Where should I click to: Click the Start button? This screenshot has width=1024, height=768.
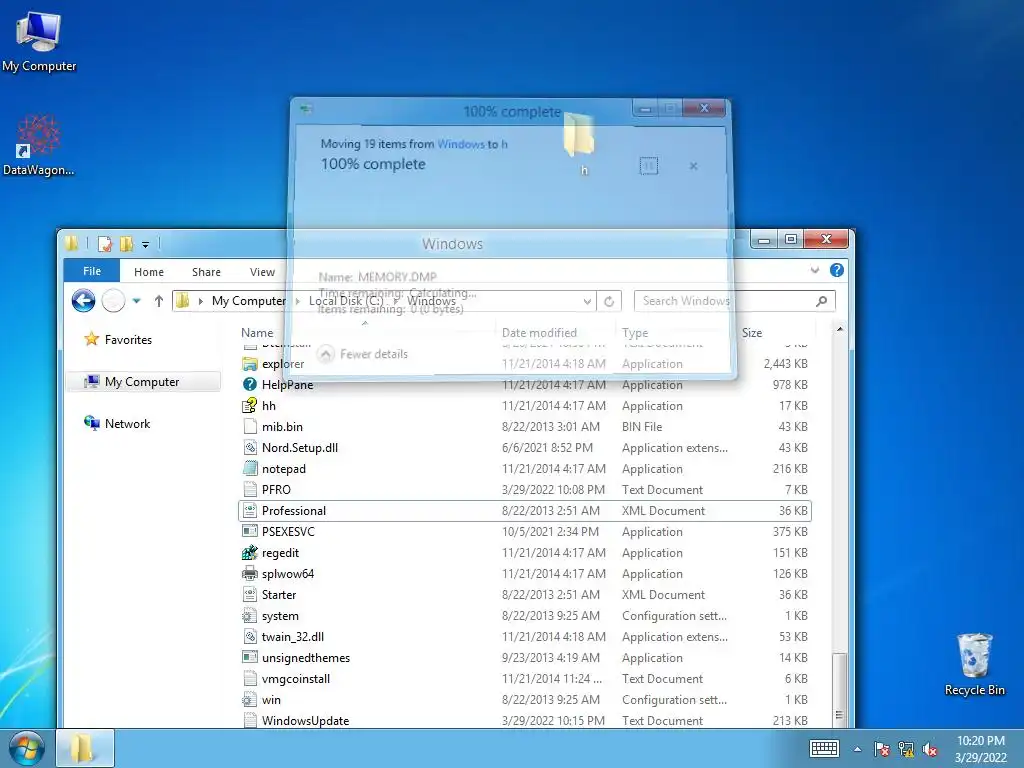(x=25, y=748)
